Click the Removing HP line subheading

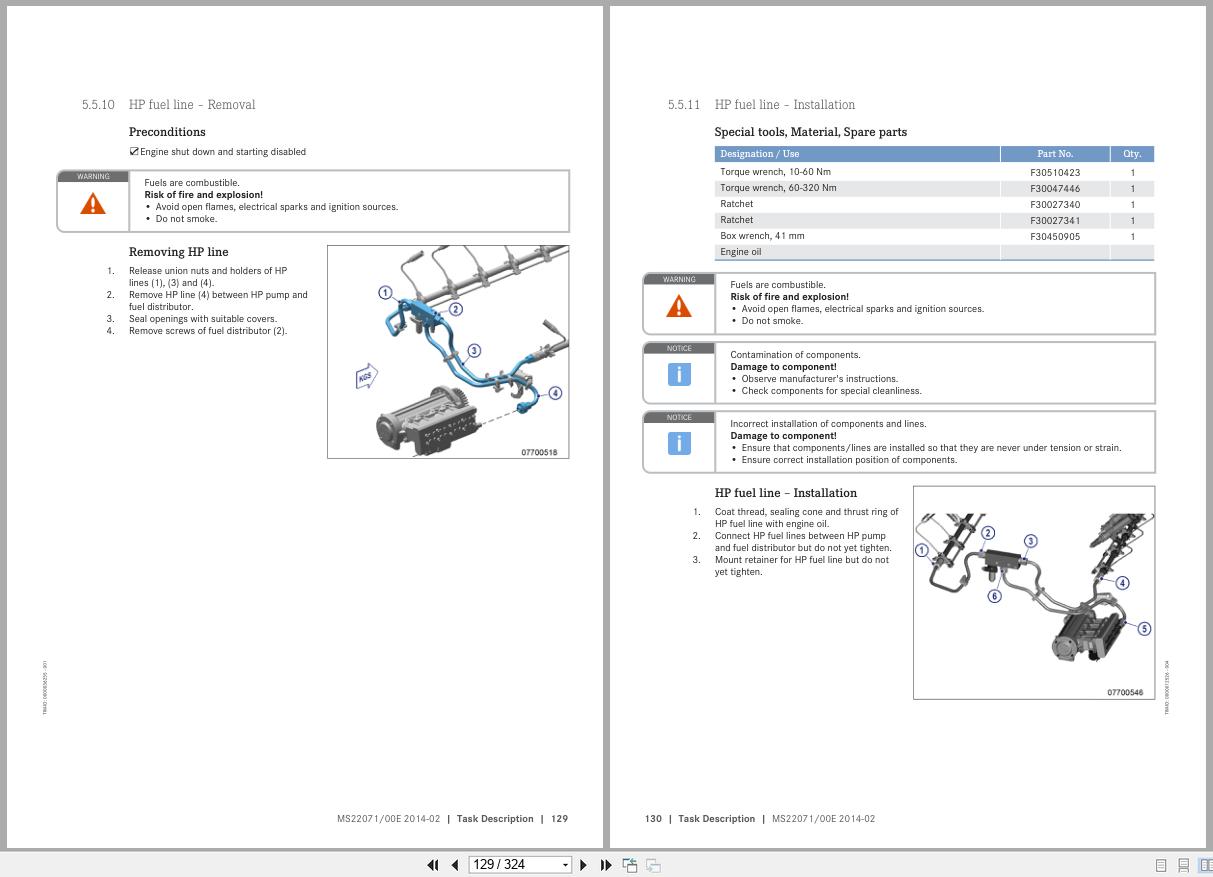tap(178, 252)
